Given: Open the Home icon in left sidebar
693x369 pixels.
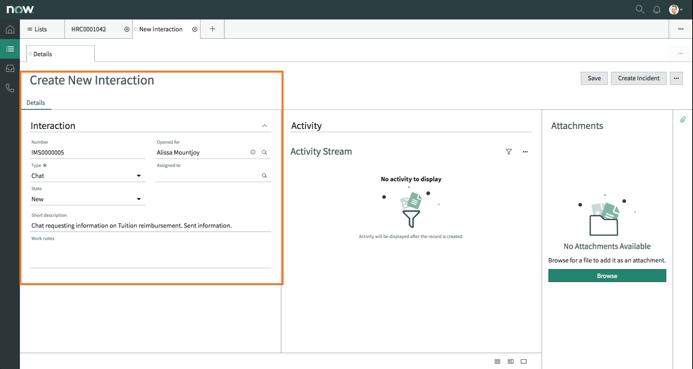Looking at the screenshot, I should click(x=10, y=30).
